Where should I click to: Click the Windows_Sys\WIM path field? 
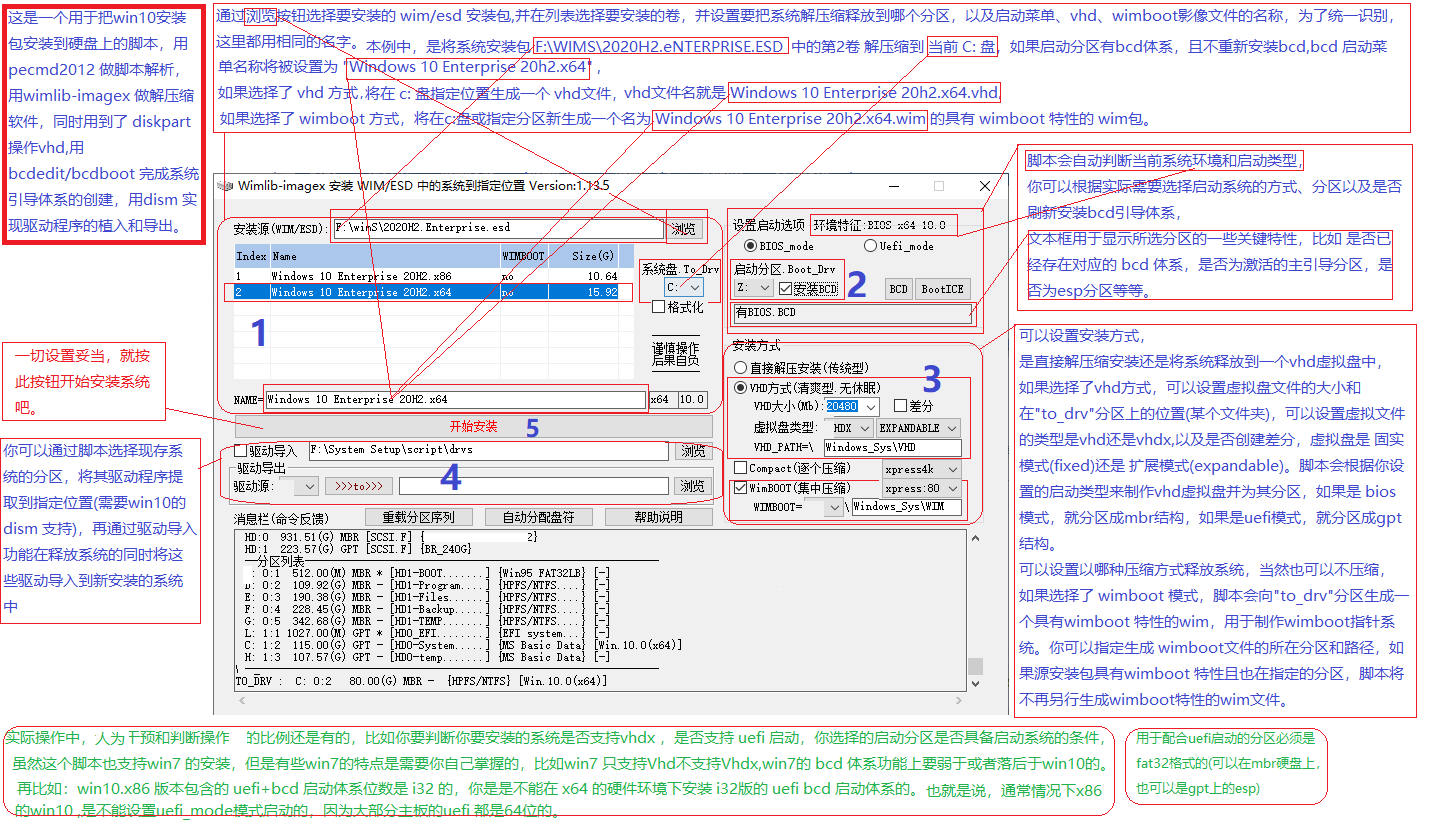[x=906, y=507]
